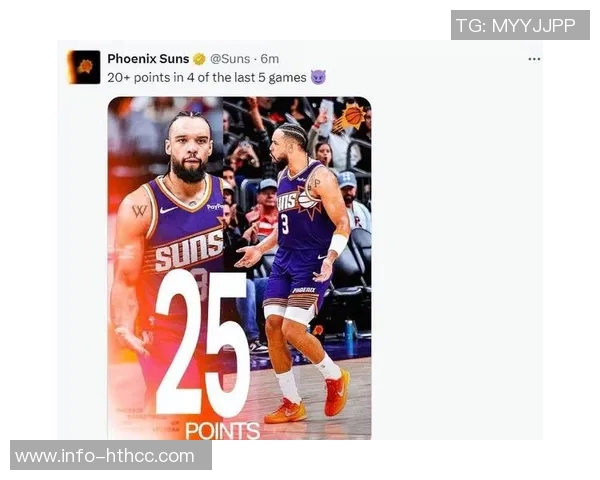Click jersey number 3 on player
Image resolution: width=600 pixels, height=480 pixels.
(284, 224)
